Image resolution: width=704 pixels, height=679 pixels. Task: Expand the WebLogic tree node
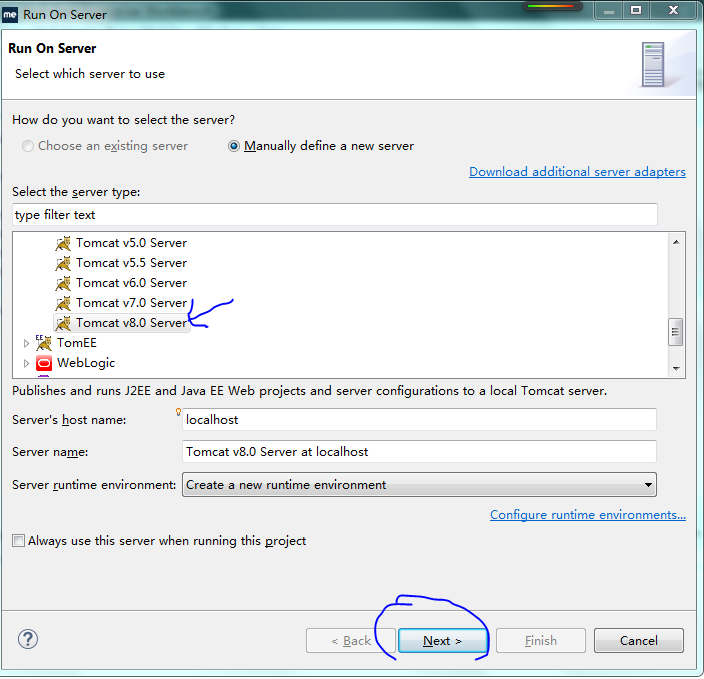pyautogui.click(x=27, y=363)
